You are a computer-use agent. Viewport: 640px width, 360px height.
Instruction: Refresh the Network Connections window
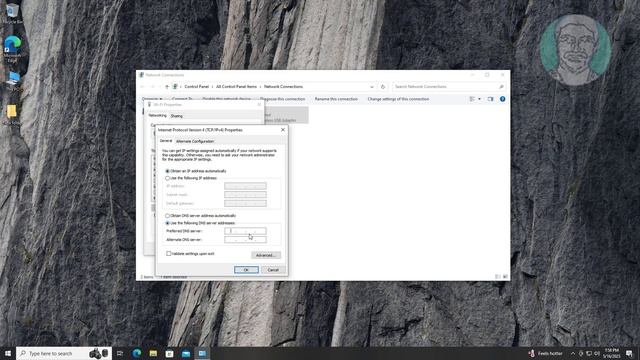(383, 87)
